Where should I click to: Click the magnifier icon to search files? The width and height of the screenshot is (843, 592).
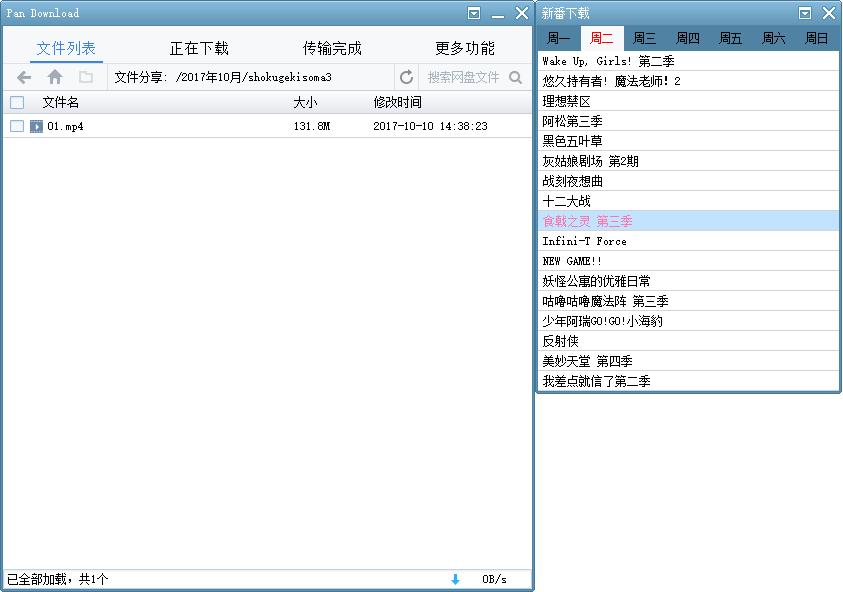[x=514, y=75]
